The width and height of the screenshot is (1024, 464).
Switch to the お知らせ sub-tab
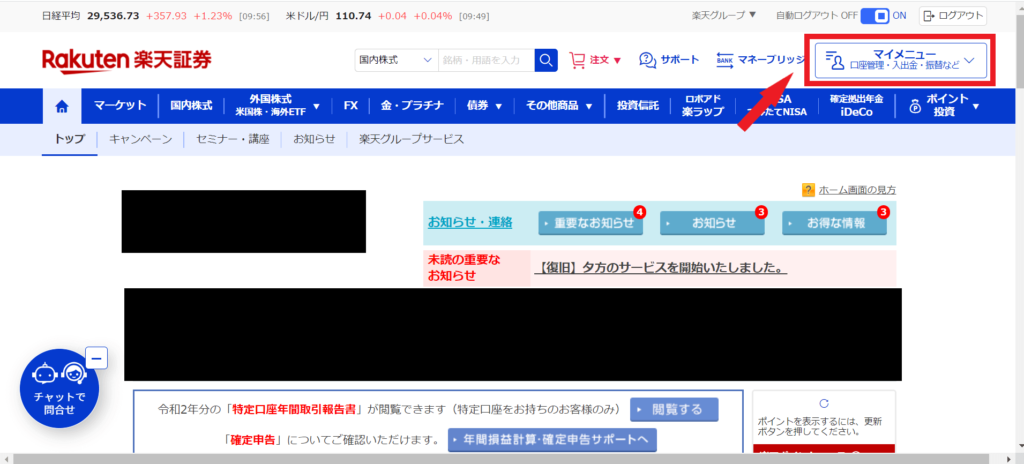(x=314, y=139)
